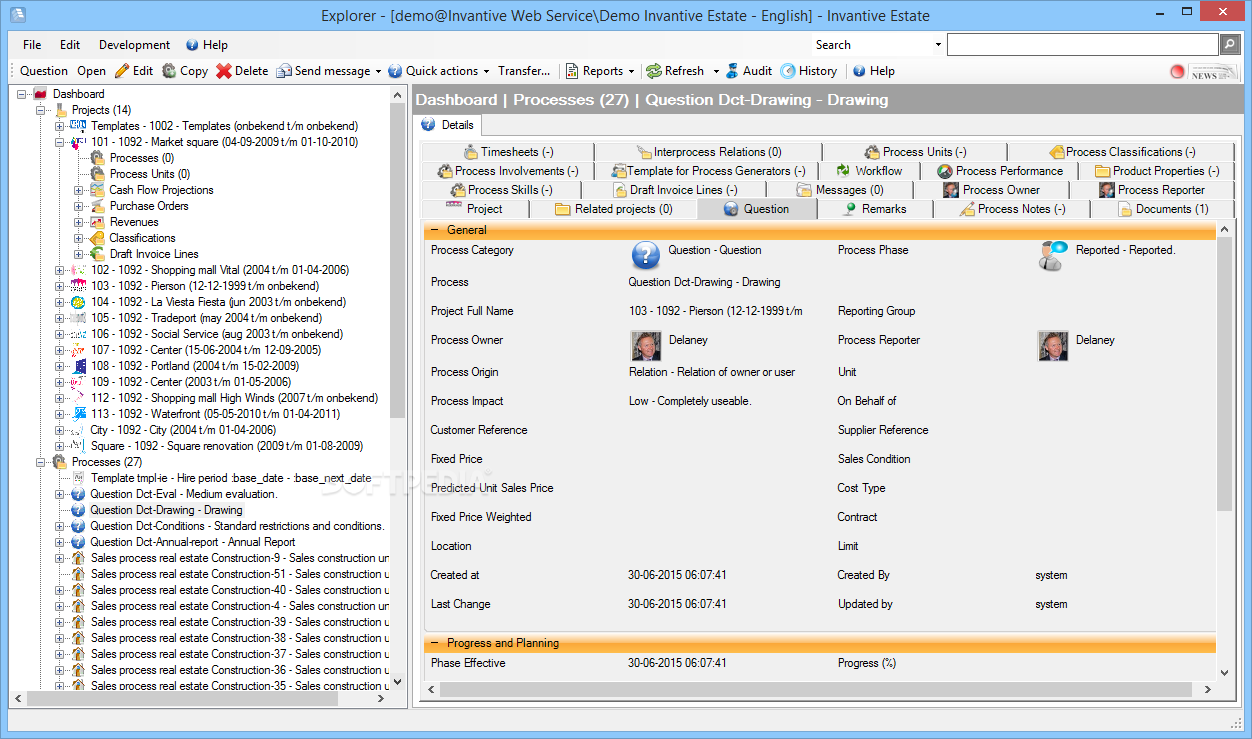
Task: Expand the 102 Shopping mall Vital node
Action: click(59, 270)
